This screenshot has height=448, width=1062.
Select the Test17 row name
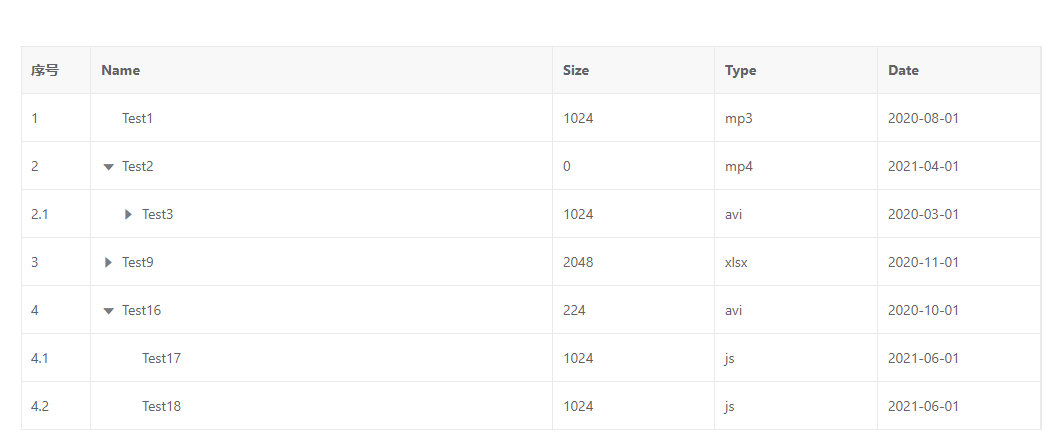(161, 358)
